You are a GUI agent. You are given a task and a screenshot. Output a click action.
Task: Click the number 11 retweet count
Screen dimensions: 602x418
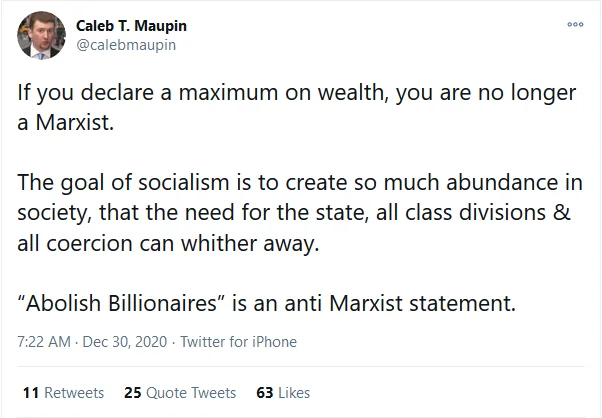pyautogui.click(x=31, y=393)
